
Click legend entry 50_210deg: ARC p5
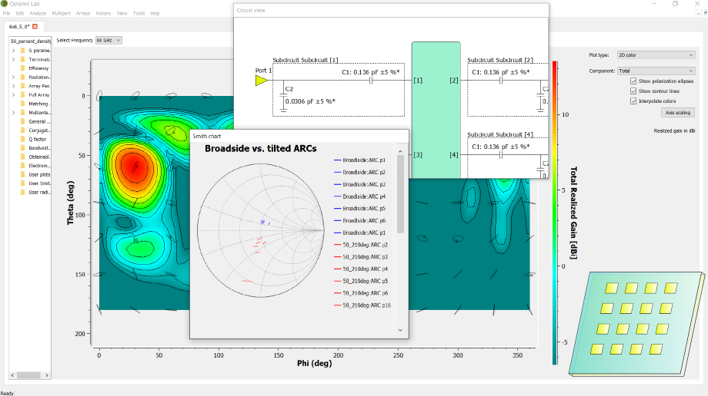361,281
